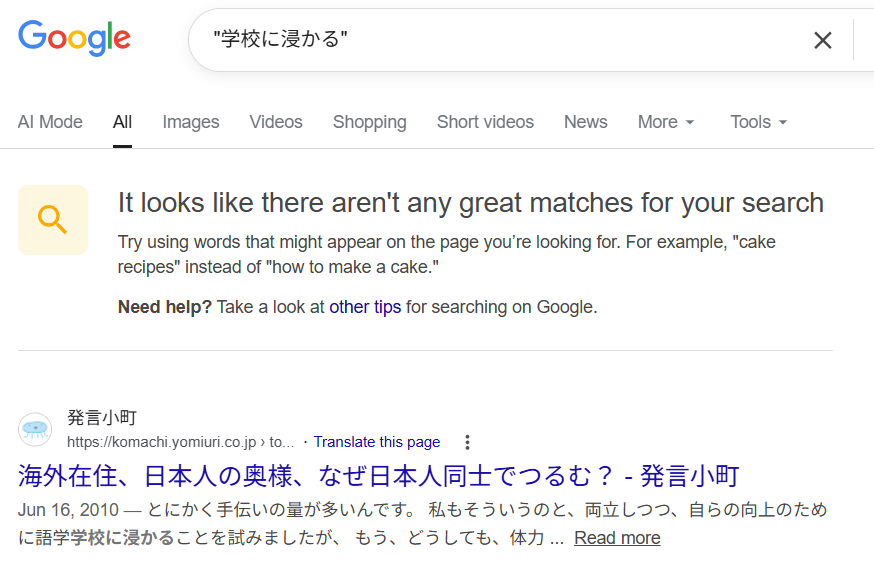Switch to AI Mode tab

coord(50,122)
